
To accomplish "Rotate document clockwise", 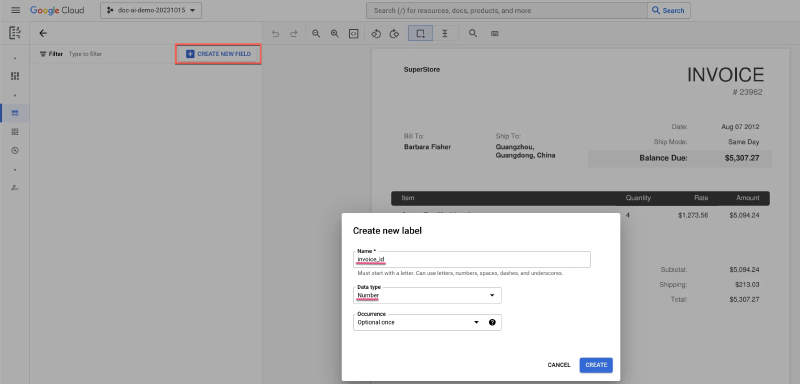I will pyautogui.click(x=394, y=34).
